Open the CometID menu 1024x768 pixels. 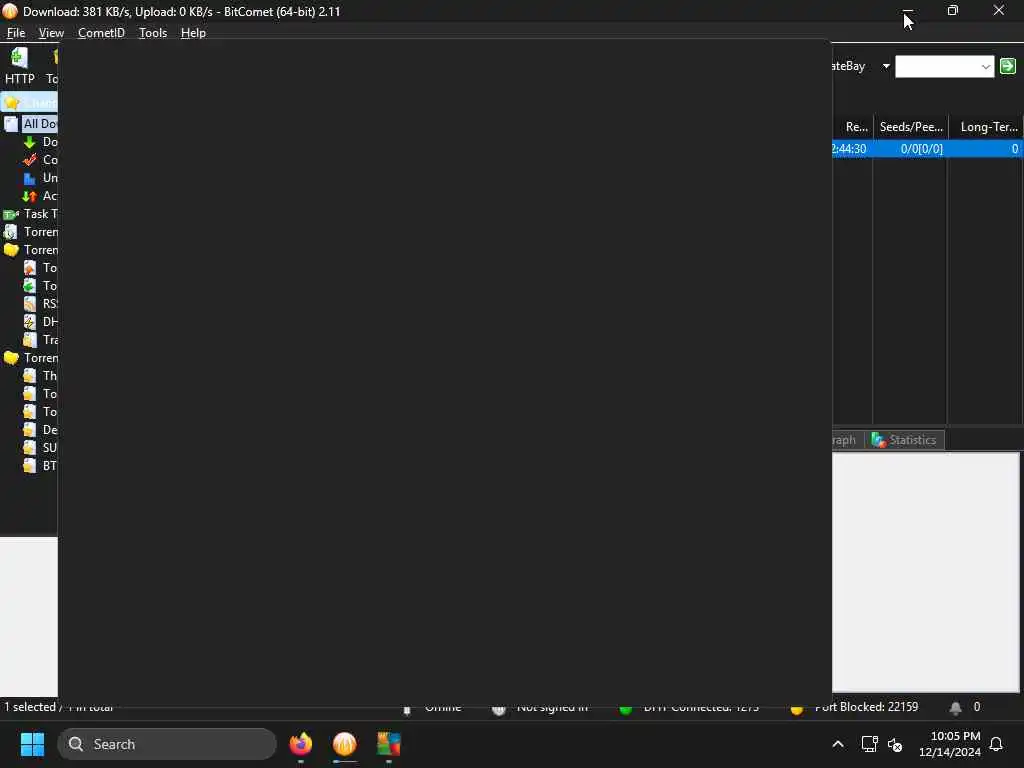pyautogui.click(x=101, y=33)
